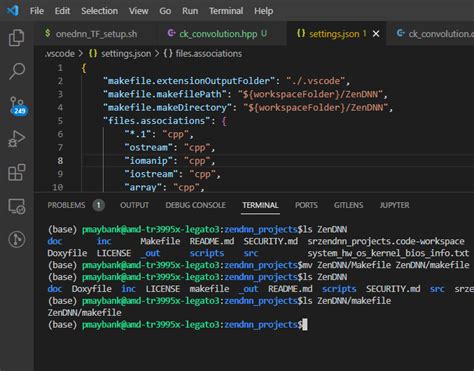The image size is (474, 371).
Task: Open the Selection menu
Action: pos(99,11)
